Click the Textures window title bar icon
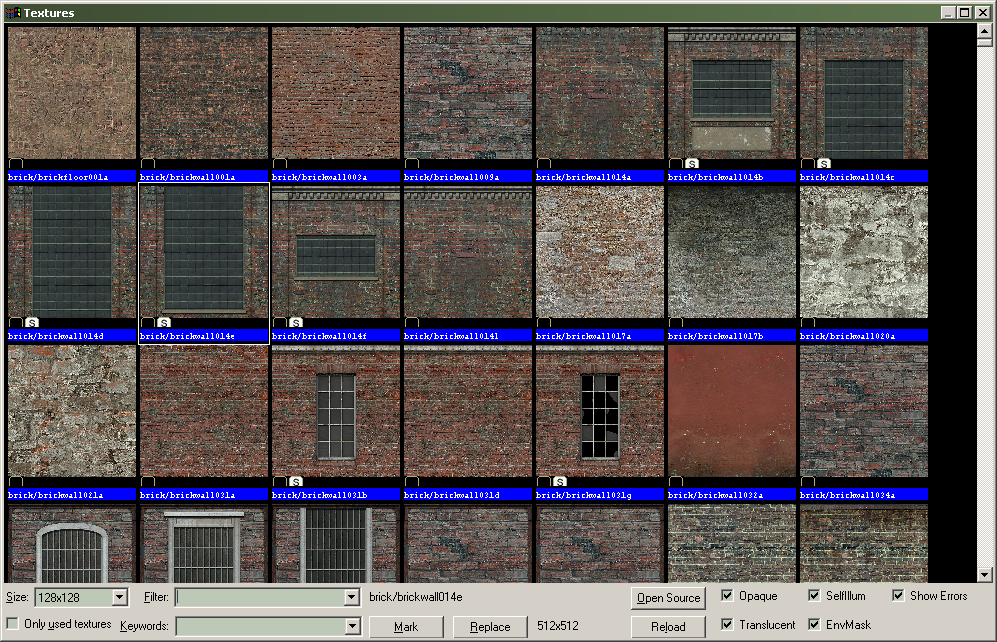Image resolution: width=997 pixels, height=642 pixels. [x=12, y=13]
